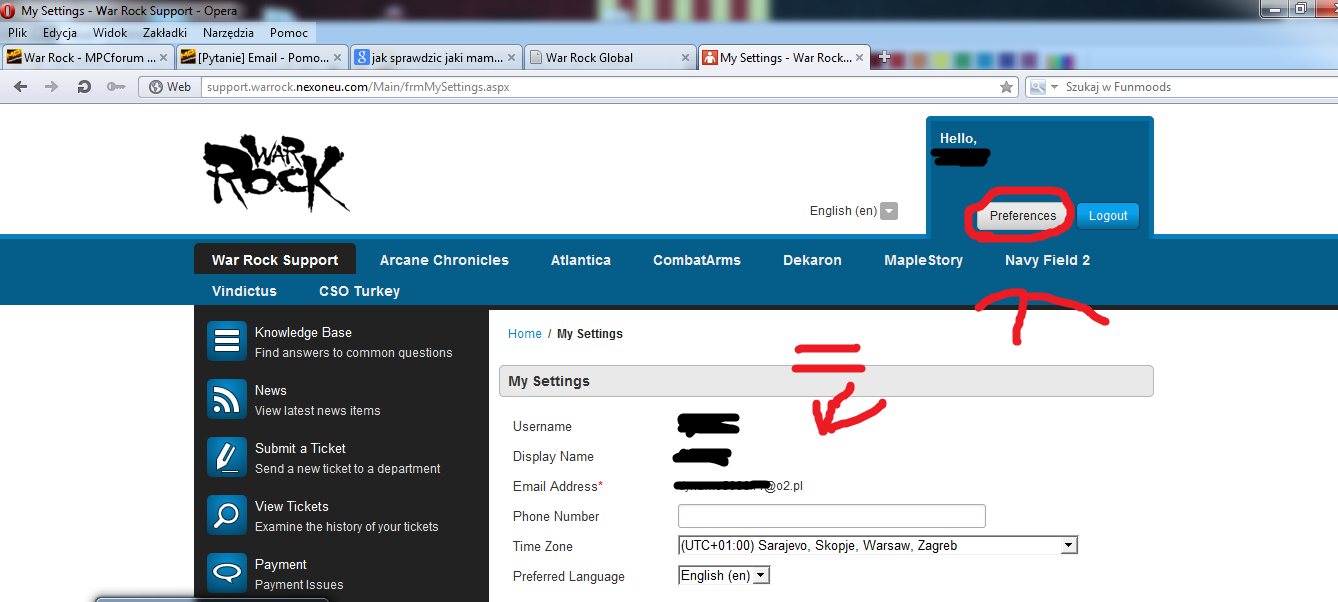Open the Navy Field 2 nav tab
This screenshot has width=1338, height=602.
[x=1047, y=260]
